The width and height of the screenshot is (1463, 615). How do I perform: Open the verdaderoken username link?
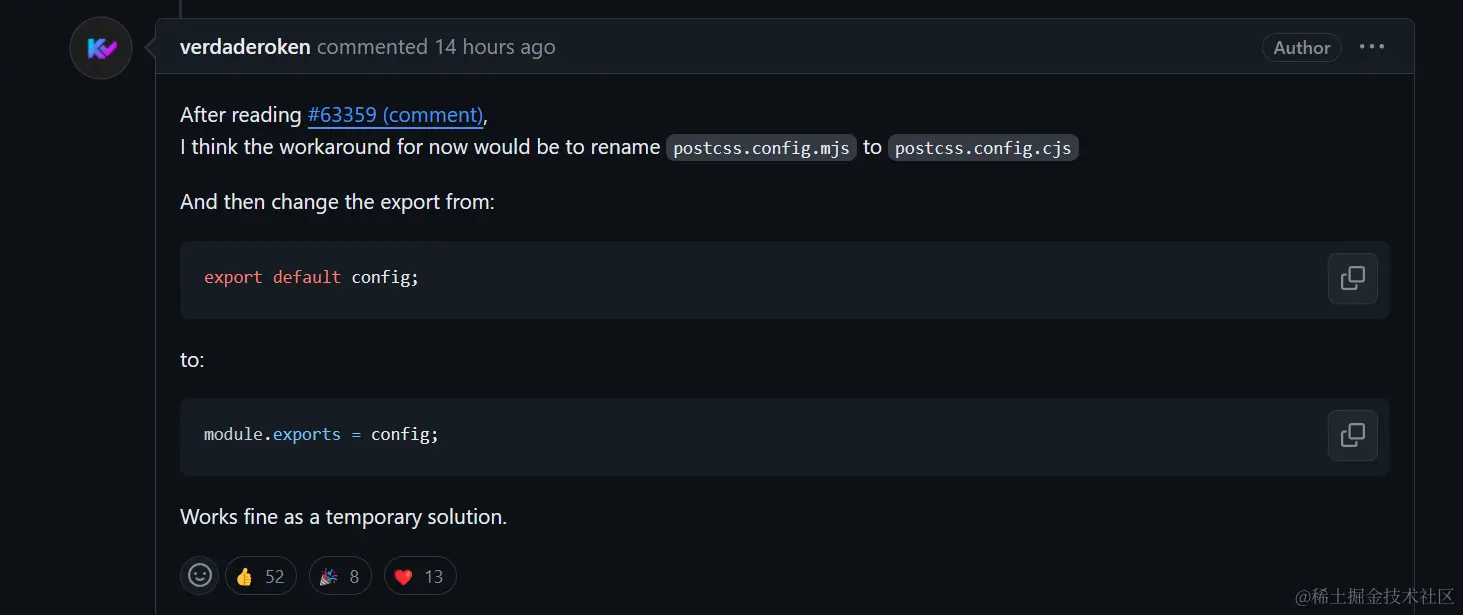245,47
